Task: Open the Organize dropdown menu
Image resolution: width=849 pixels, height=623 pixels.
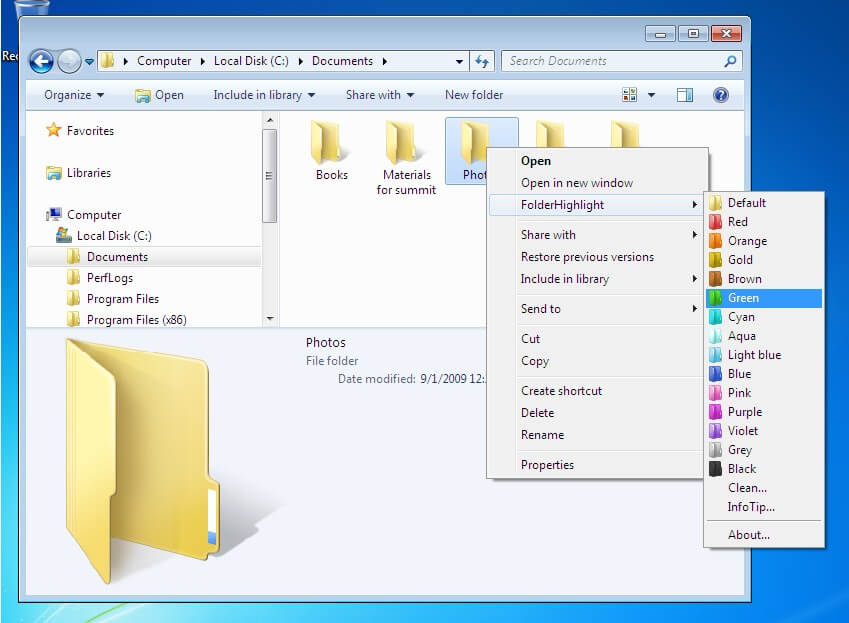Action: tap(74, 95)
